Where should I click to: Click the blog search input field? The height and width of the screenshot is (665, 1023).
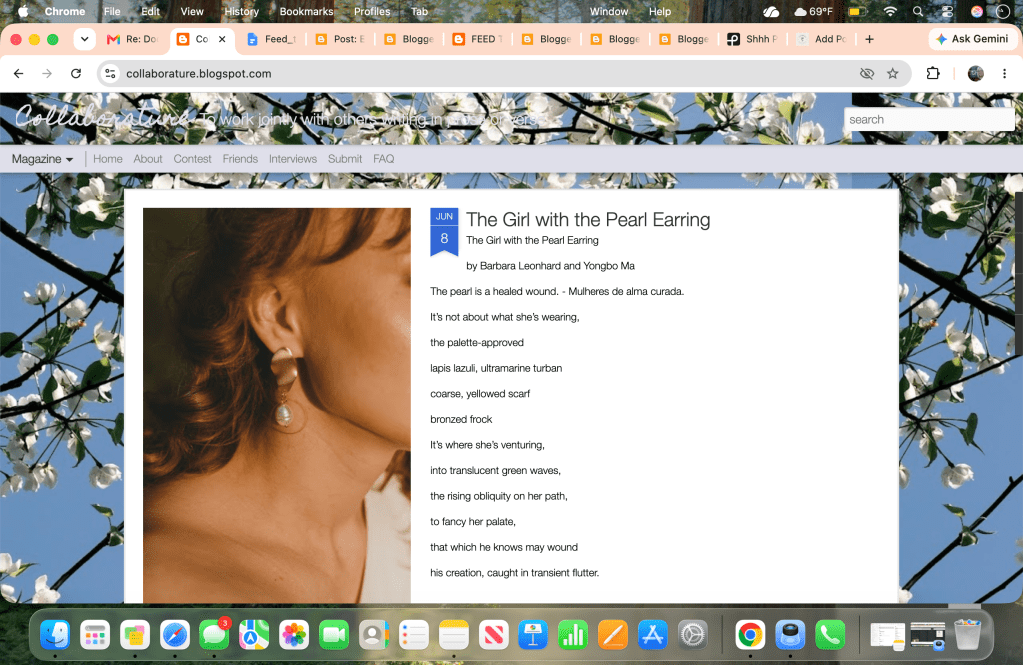(929, 119)
